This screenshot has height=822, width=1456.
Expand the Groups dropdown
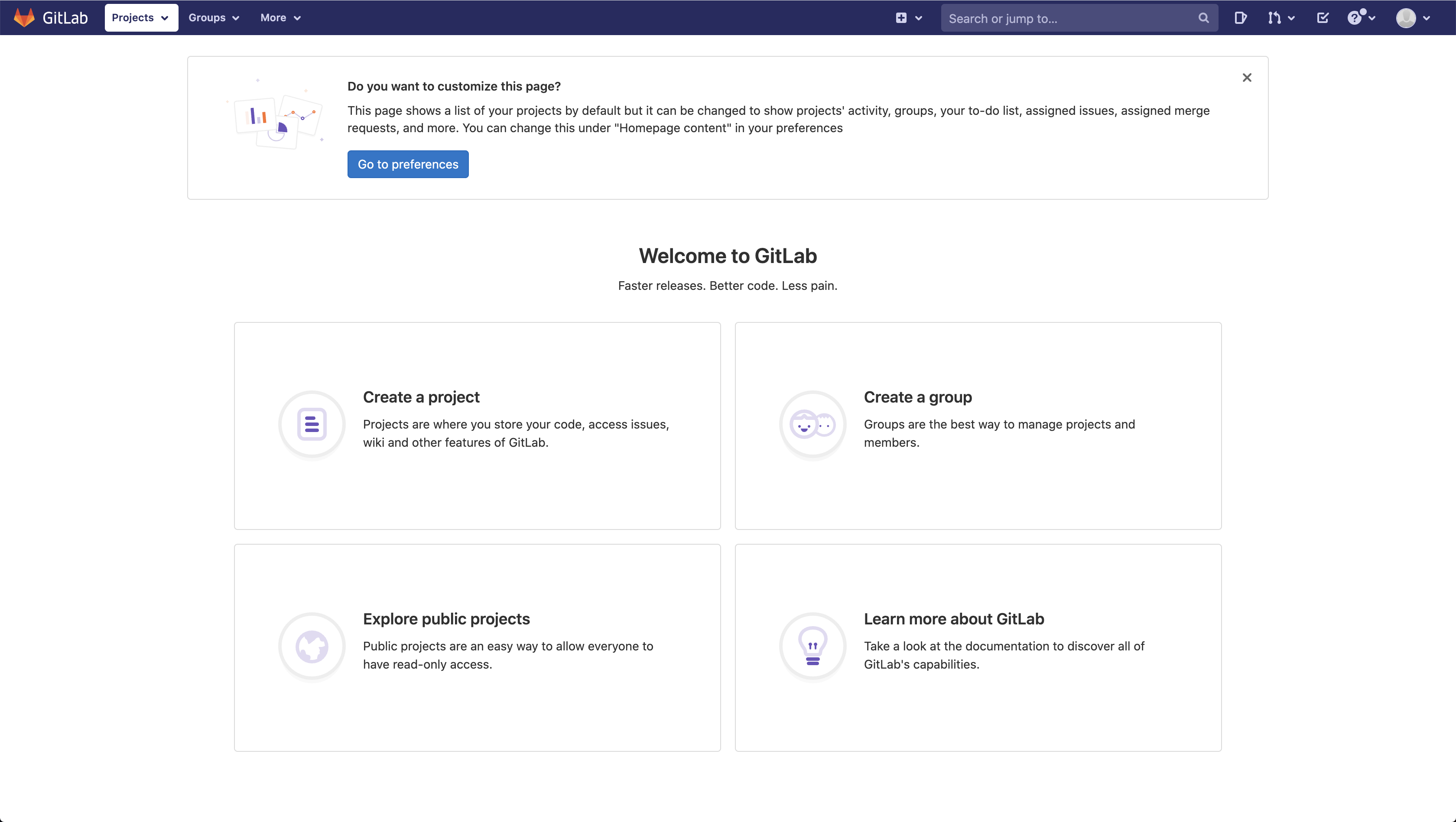pos(214,17)
